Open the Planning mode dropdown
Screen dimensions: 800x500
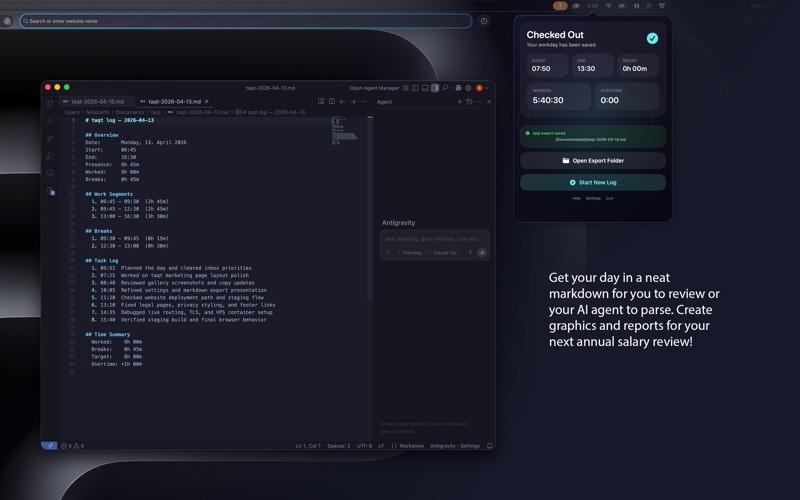click(x=409, y=253)
